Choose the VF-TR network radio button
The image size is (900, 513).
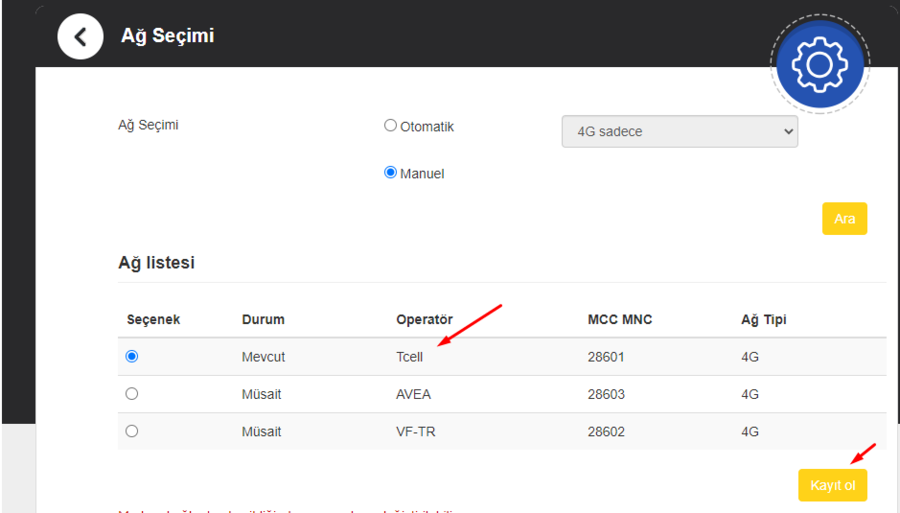click(x=132, y=431)
